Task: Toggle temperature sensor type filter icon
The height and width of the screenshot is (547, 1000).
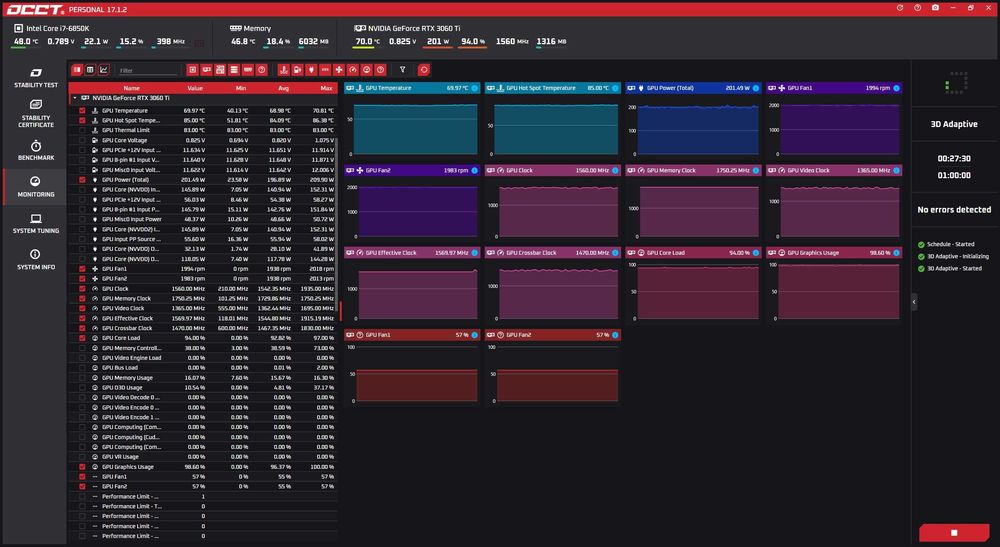Action: pyautogui.click(x=284, y=69)
